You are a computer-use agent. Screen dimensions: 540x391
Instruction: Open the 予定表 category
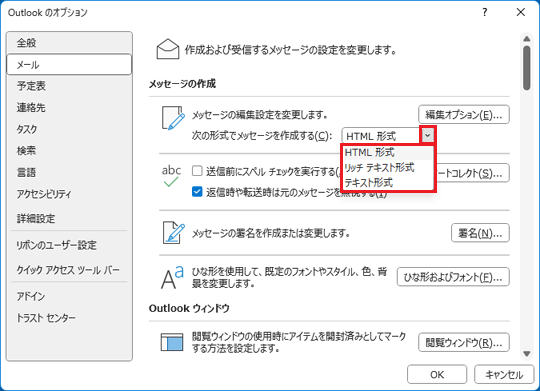point(69,86)
